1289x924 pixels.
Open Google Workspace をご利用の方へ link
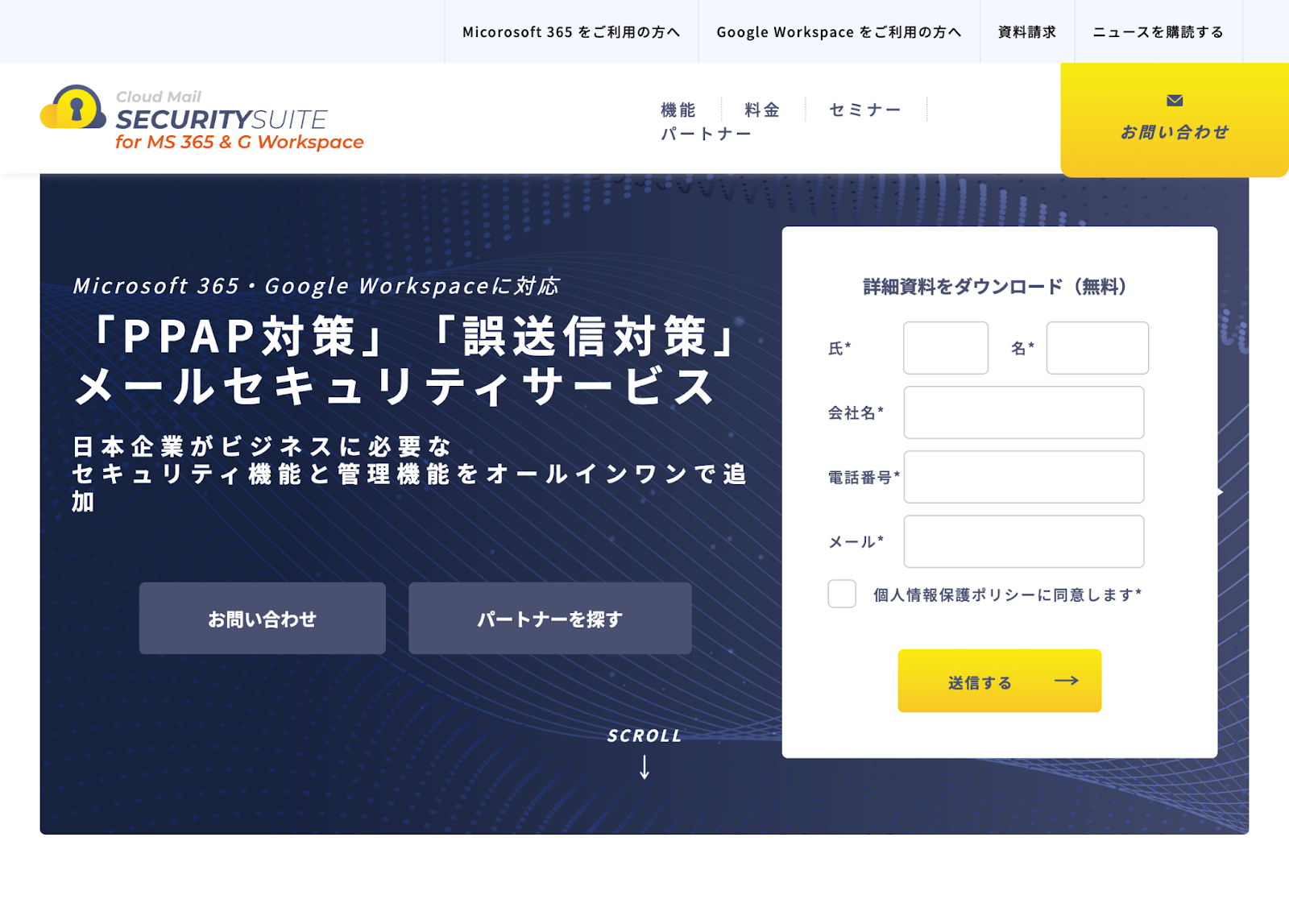pyautogui.click(x=839, y=32)
